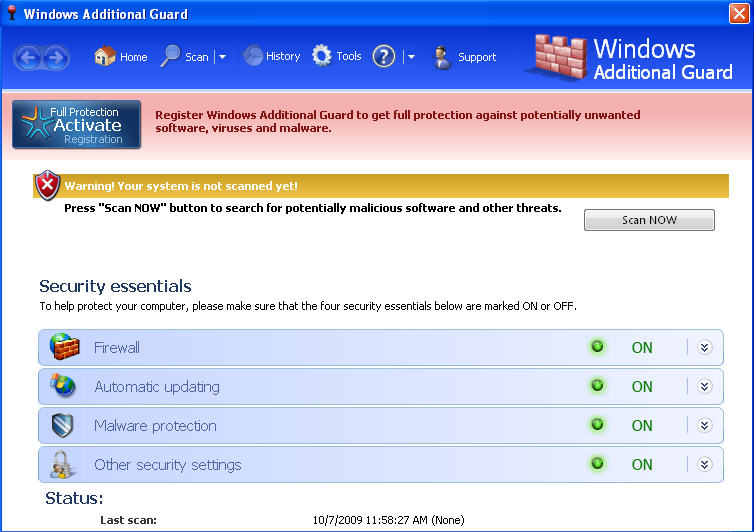Screen dimensions: 754x532
Task: Click the Status heading
Action: pyautogui.click(x=74, y=498)
